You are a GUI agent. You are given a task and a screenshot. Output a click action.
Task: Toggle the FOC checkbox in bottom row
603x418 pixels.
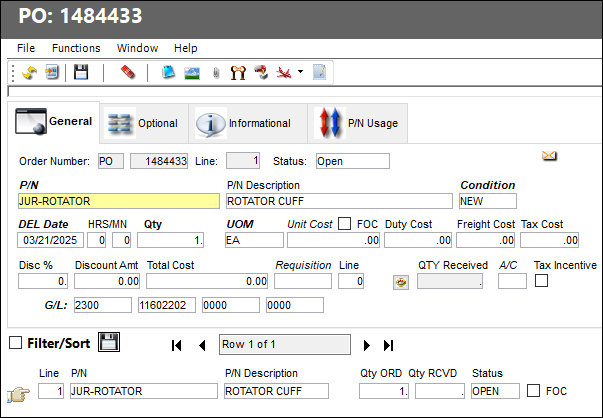point(533,391)
